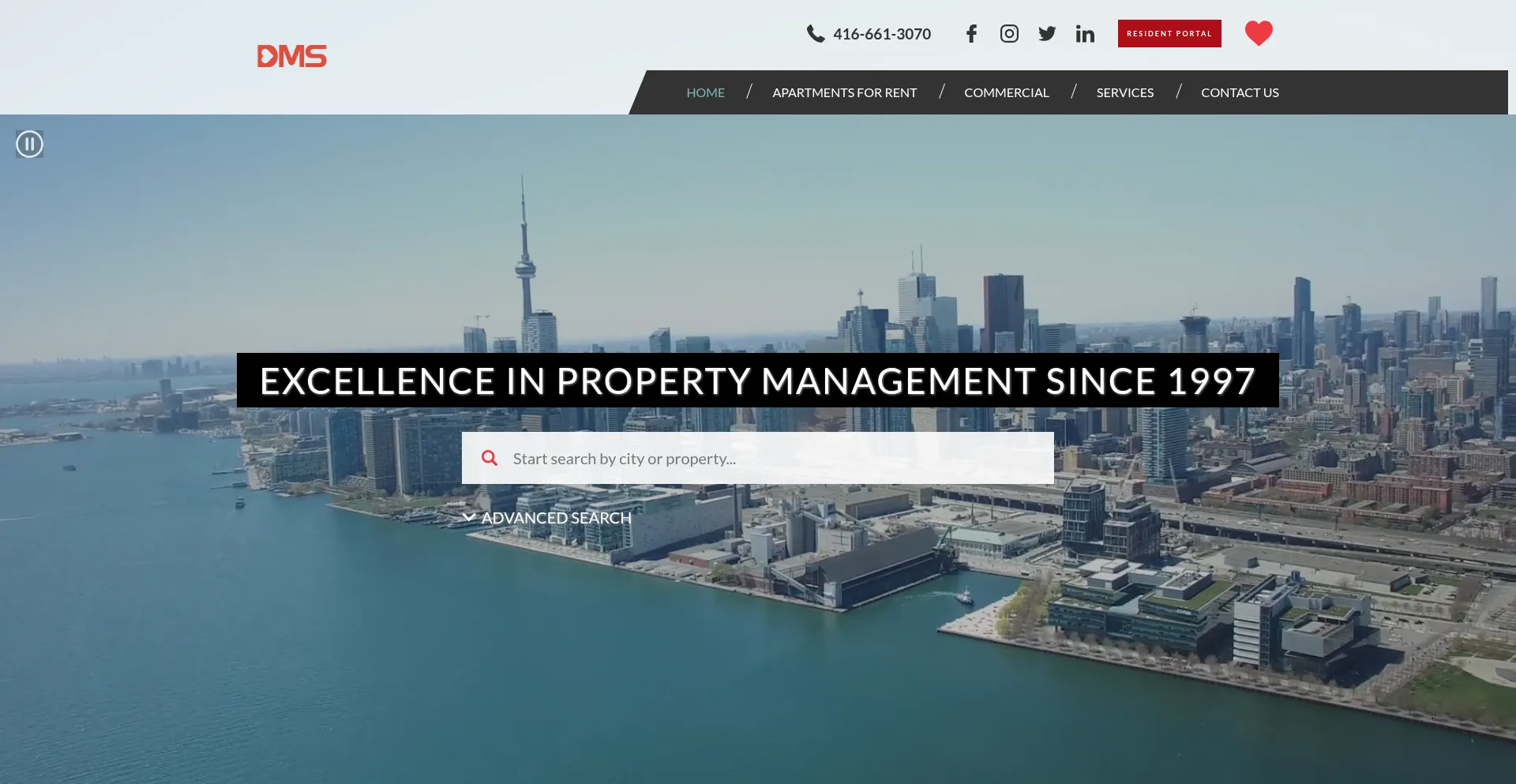Click the red search magnifier icon
Image resolution: width=1516 pixels, height=784 pixels.
click(x=490, y=458)
